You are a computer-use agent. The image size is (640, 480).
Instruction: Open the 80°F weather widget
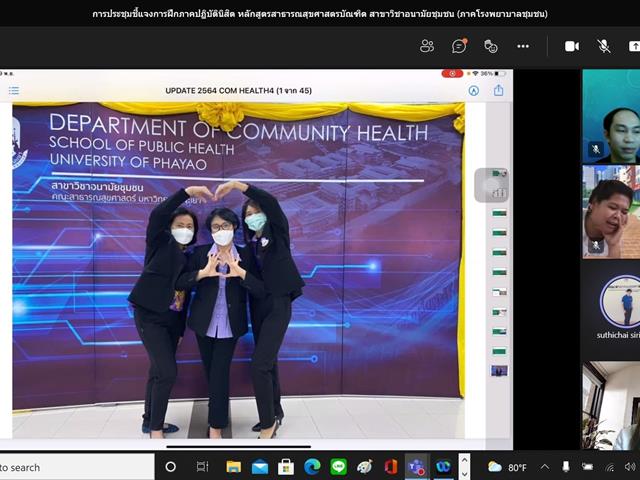507,467
